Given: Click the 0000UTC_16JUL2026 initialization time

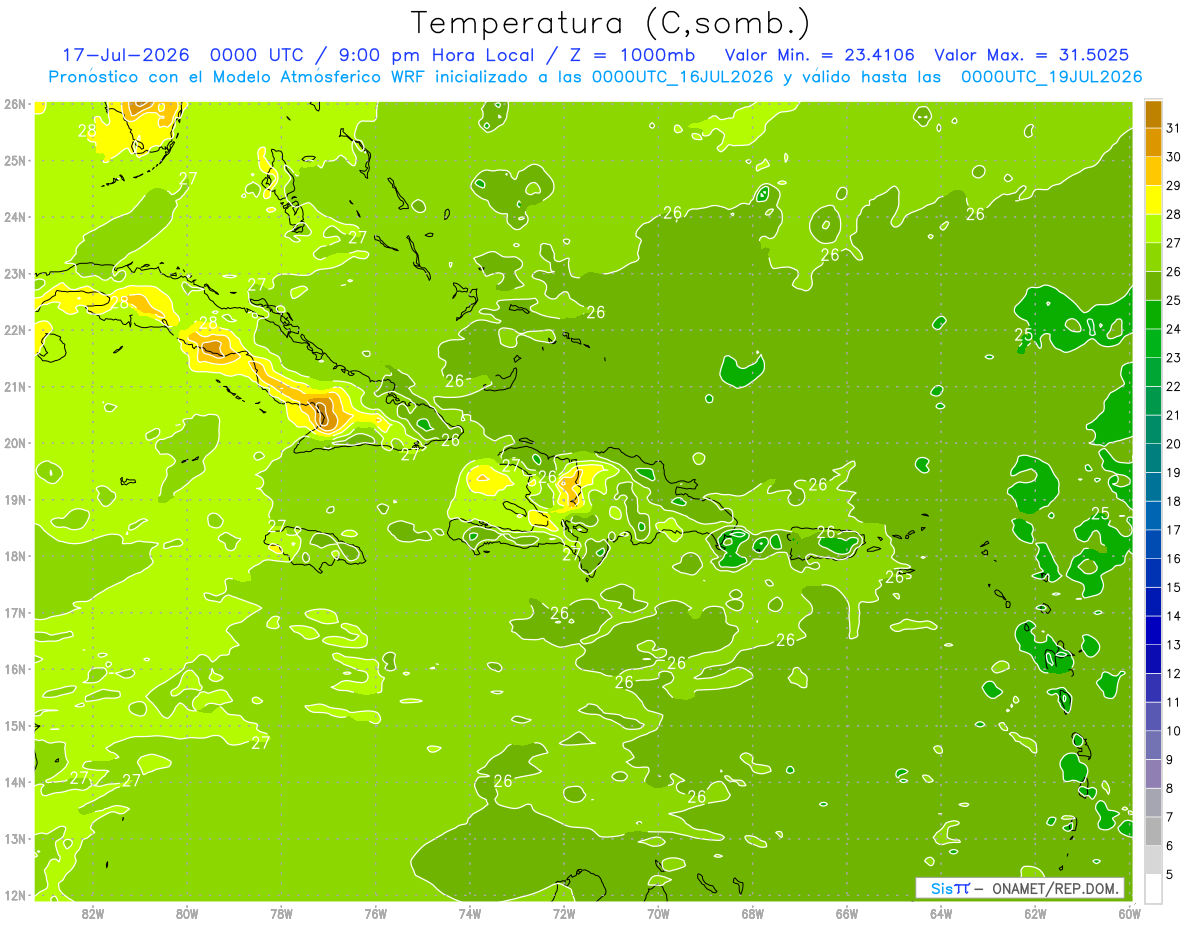Looking at the screenshot, I should (x=682, y=76).
